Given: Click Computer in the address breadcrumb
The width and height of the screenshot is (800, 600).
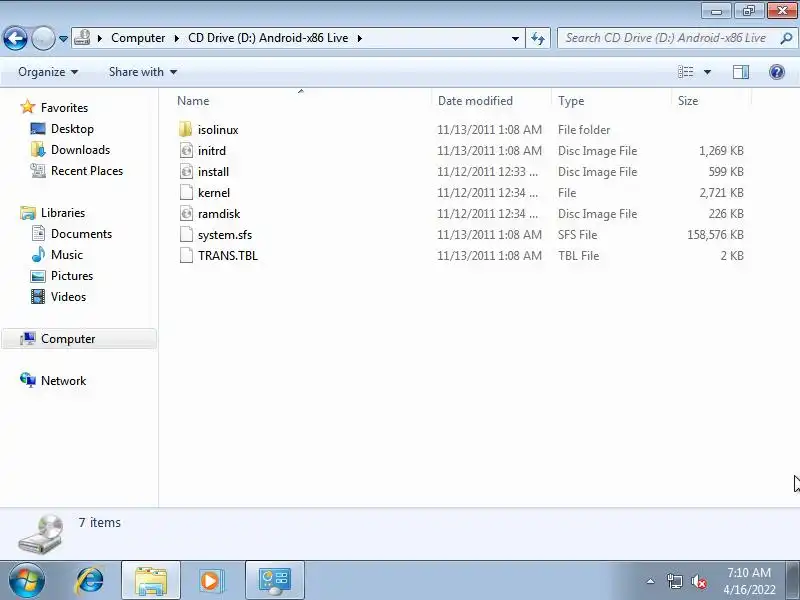Looking at the screenshot, I should tap(138, 38).
